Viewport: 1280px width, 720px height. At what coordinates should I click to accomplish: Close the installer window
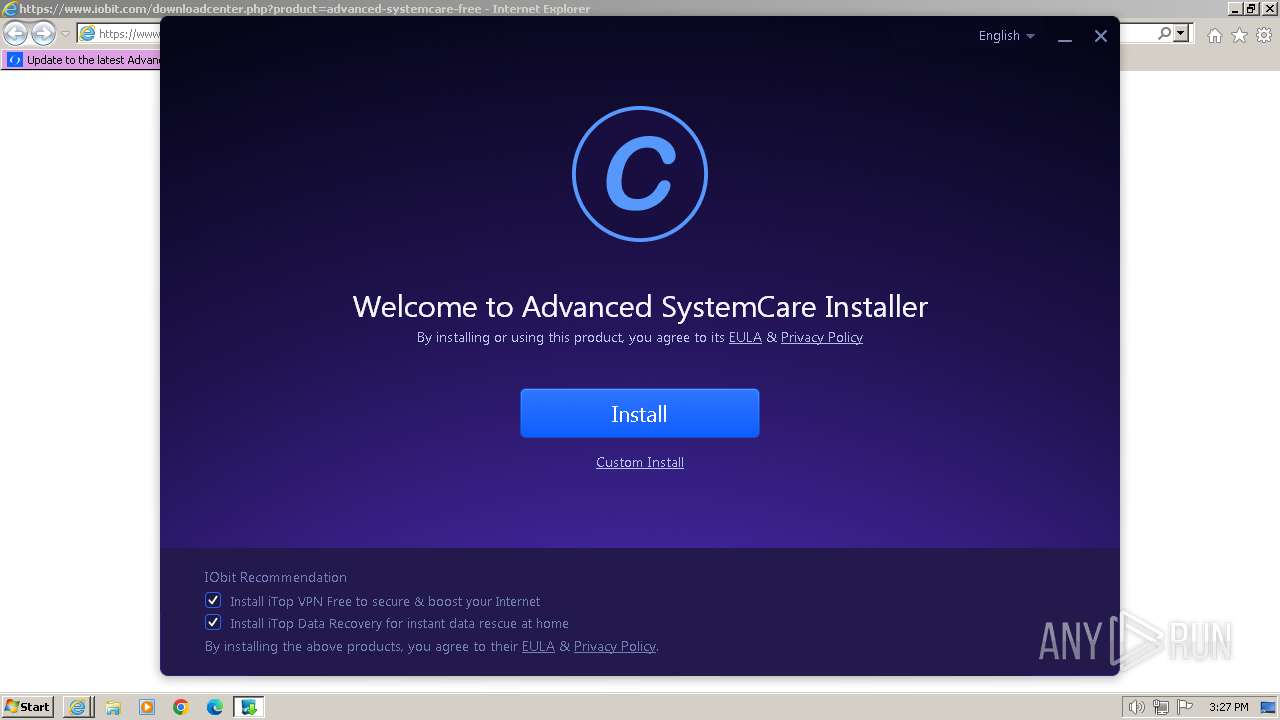tap(1101, 36)
